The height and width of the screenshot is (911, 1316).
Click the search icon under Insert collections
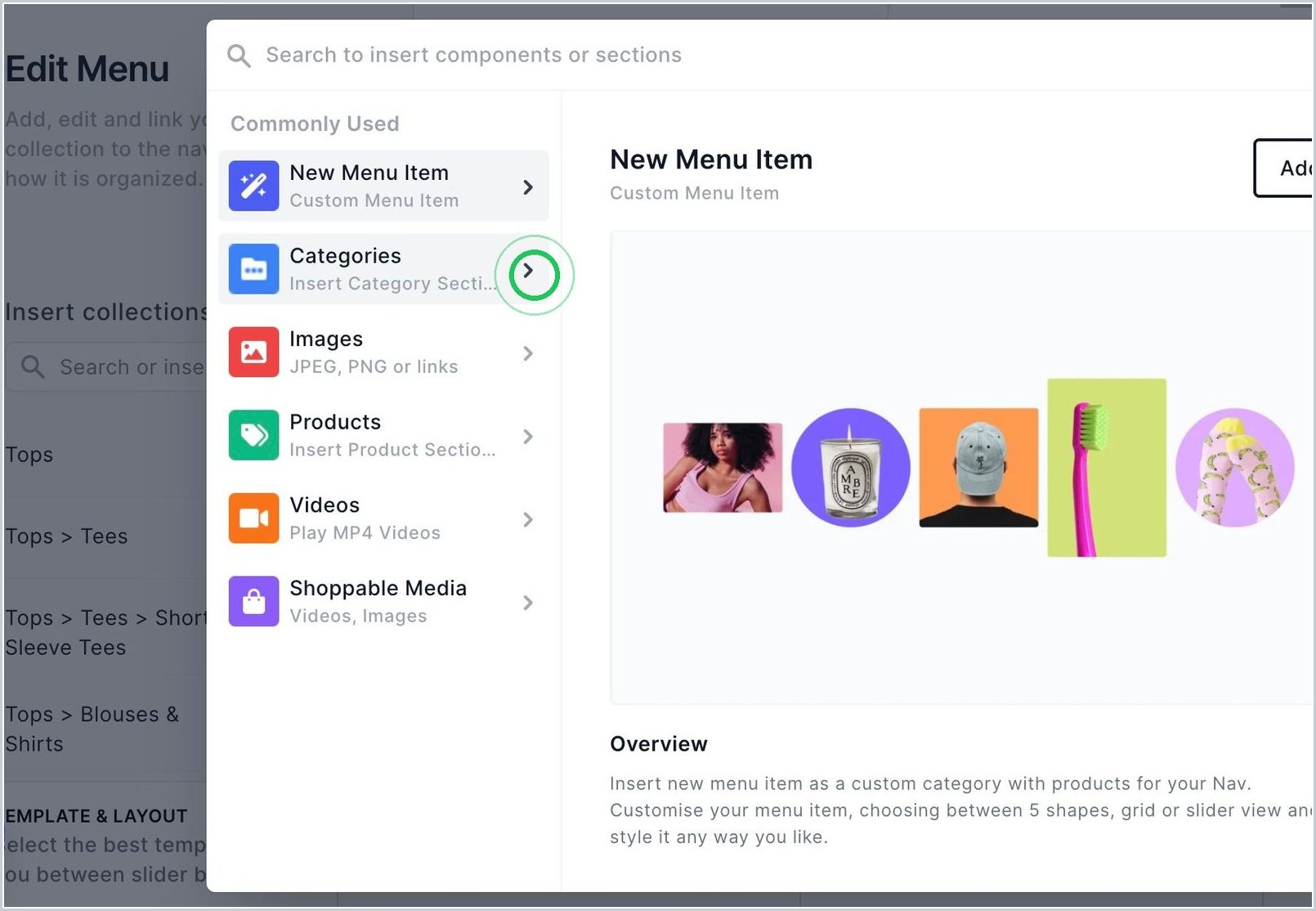pyautogui.click(x=33, y=366)
